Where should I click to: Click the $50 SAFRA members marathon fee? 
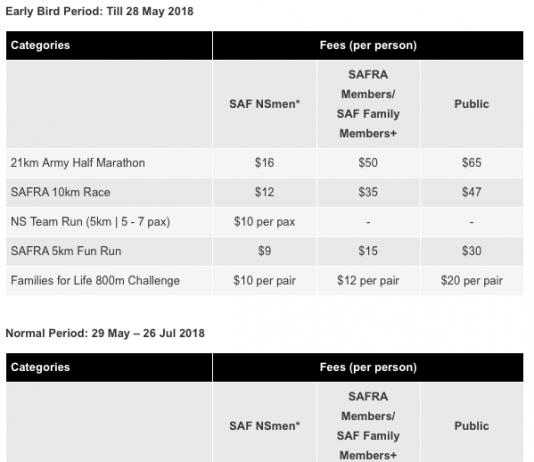click(x=368, y=163)
